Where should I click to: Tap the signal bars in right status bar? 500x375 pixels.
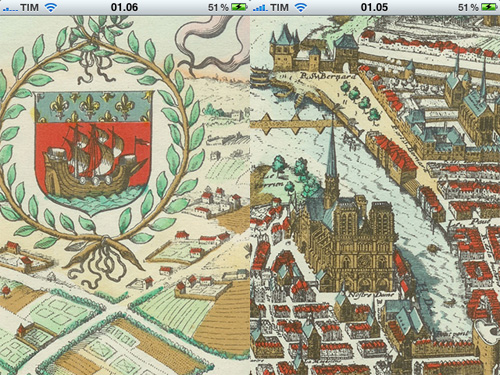pos(260,8)
